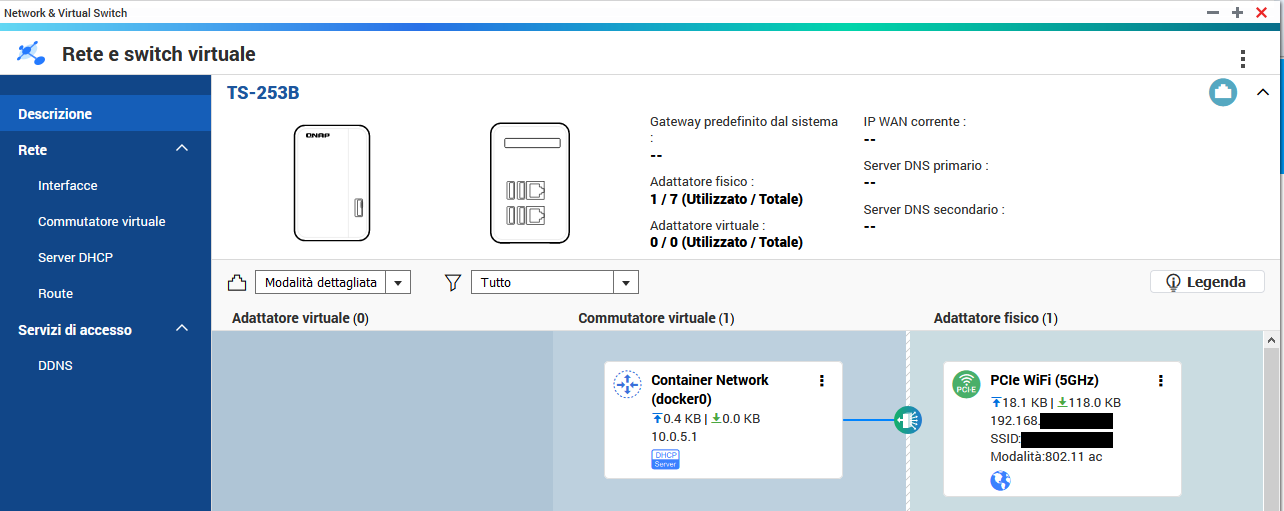Click the DHCP Server badge on docker0

(x=665, y=459)
